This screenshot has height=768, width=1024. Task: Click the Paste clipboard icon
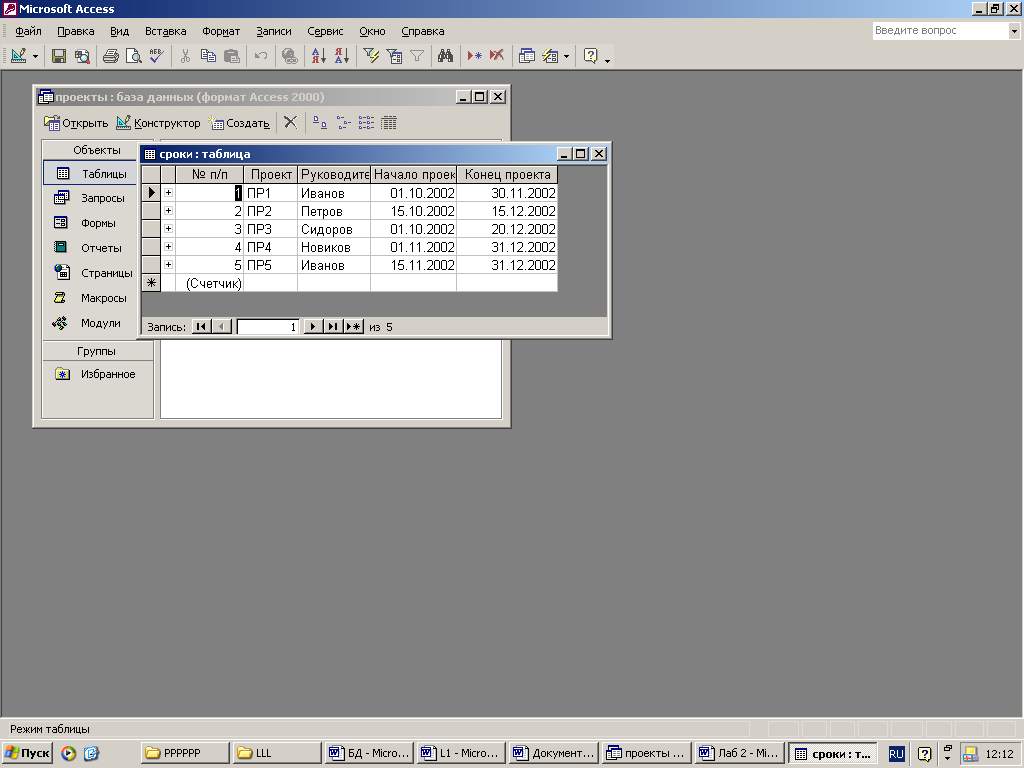232,56
